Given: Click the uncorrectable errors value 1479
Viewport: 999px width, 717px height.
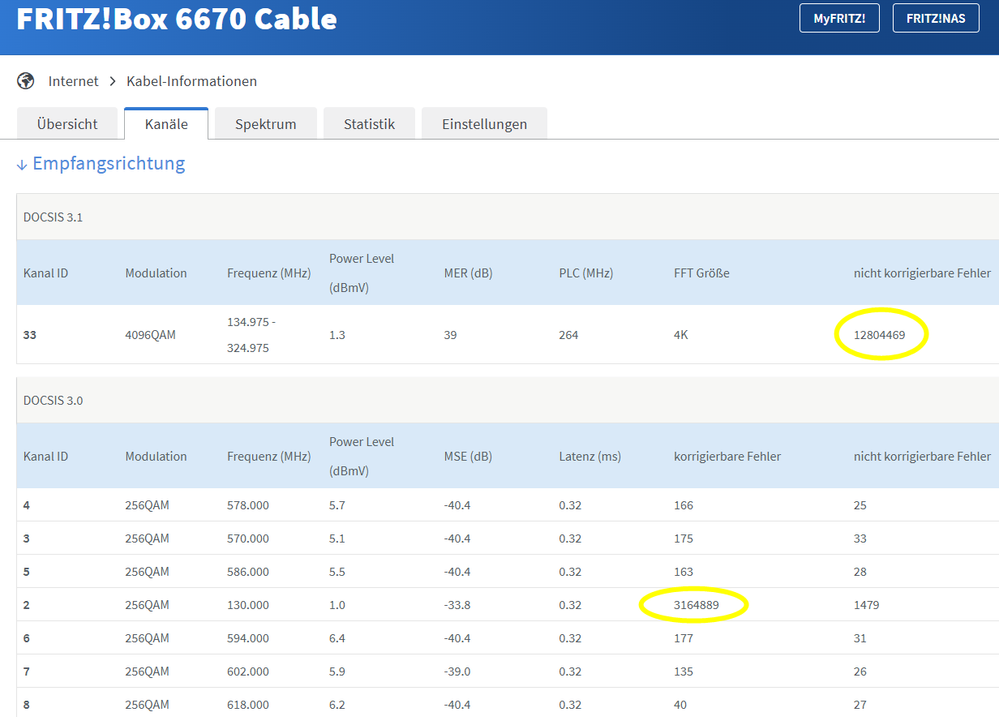Looking at the screenshot, I should pos(866,605).
